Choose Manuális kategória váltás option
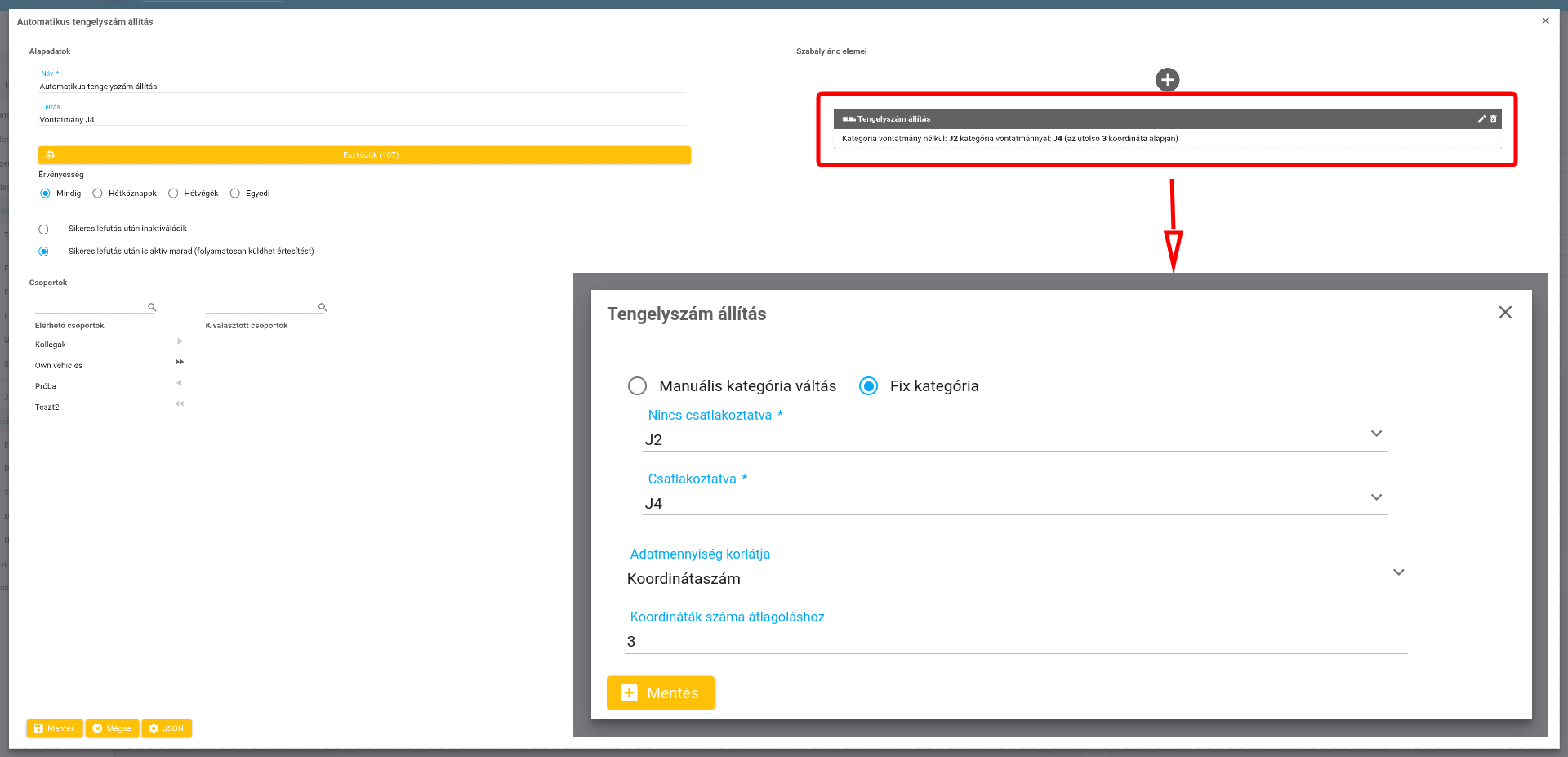Image resolution: width=1568 pixels, height=757 pixels. (x=637, y=386)
